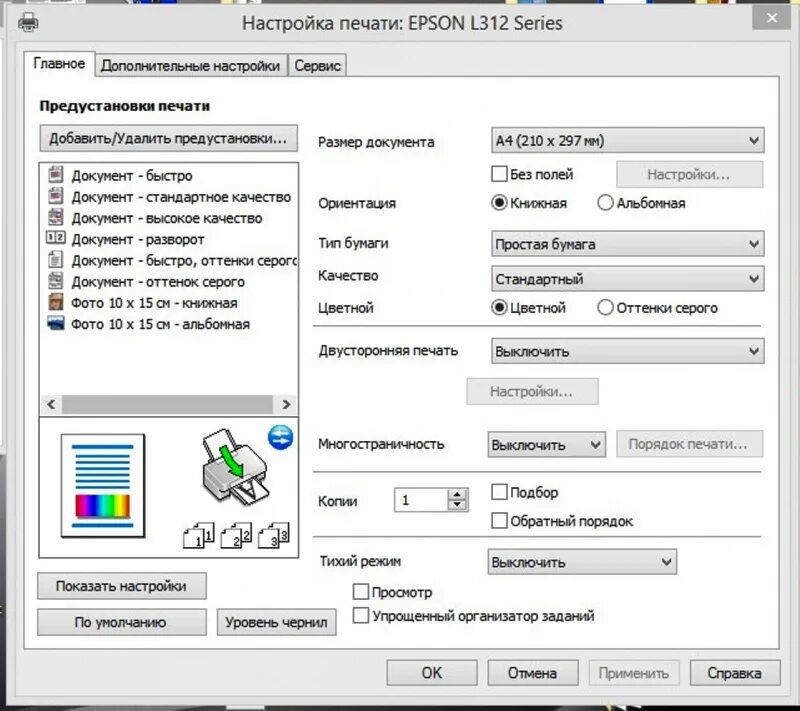Click "Показать настройки" button
Image resolution: width=800 pixels, height=711 pixels.
[x=121, y=586]
